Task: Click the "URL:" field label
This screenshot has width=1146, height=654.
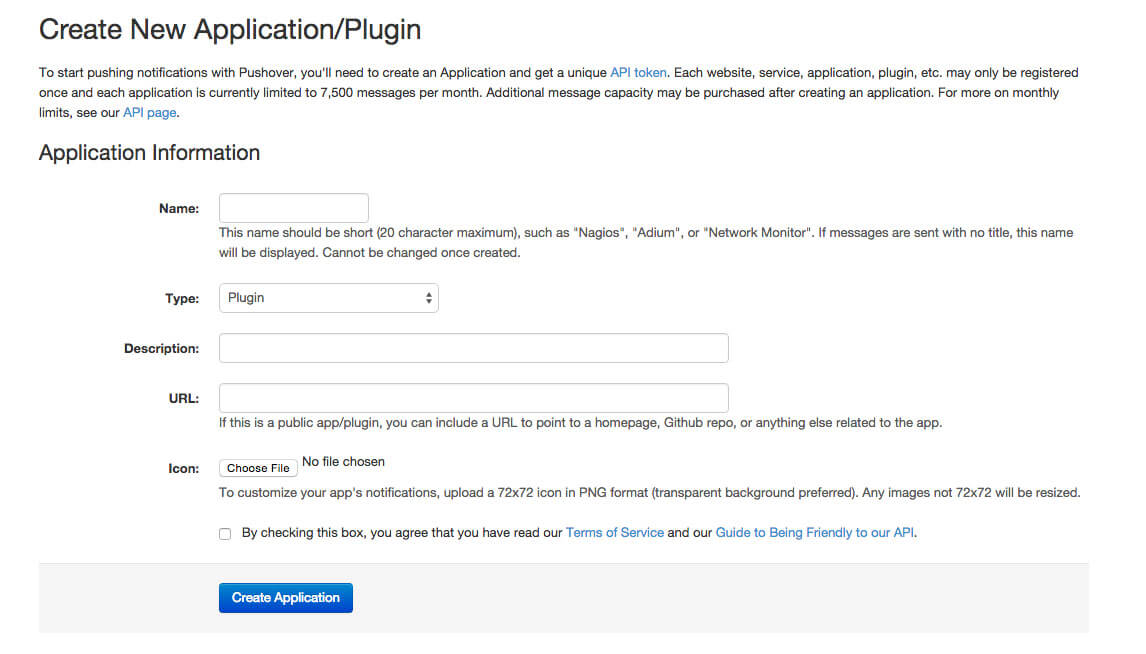Action: point(184,399)
